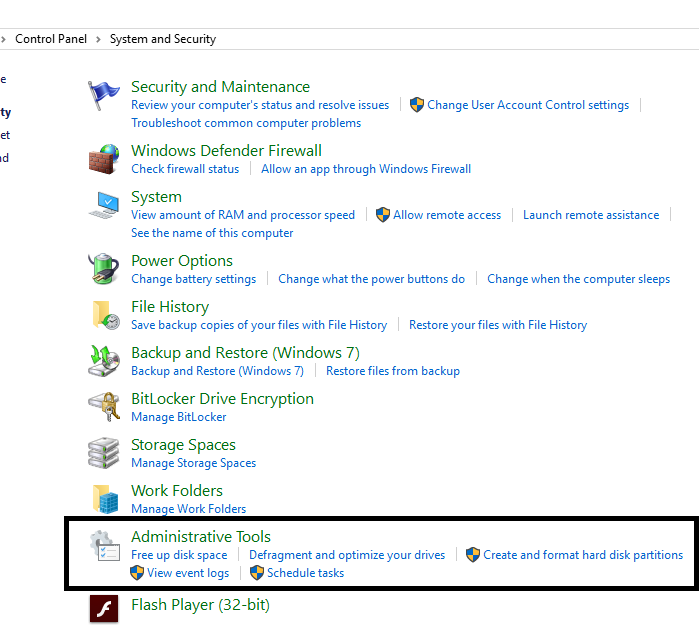Open Windows Defender Firewall heading
699x633 pixels.
[226, 151]
